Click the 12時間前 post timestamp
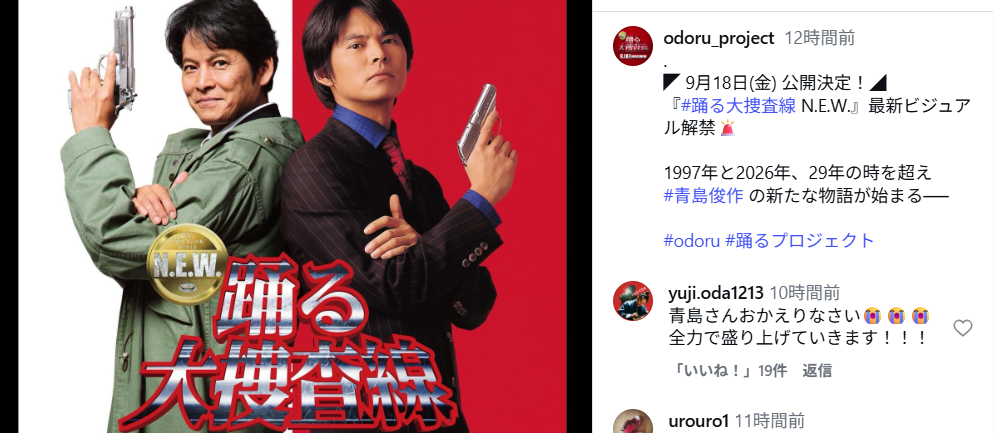Viewport: 995px width, 433px height. pos(819,38)
